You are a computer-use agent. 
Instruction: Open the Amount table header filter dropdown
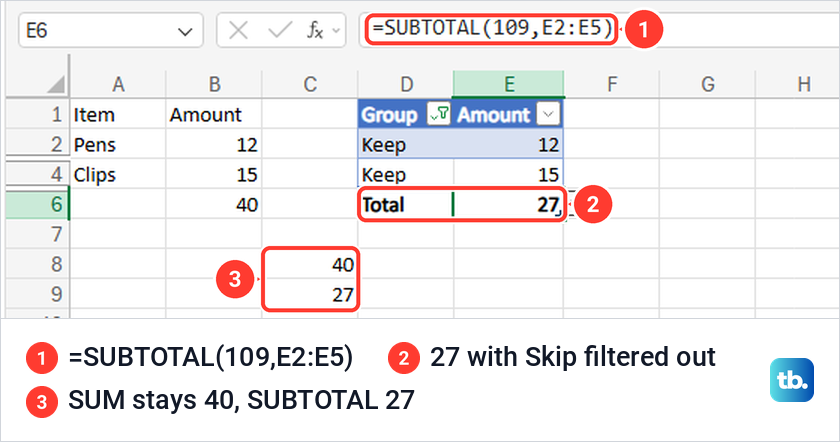coord(548,114)
